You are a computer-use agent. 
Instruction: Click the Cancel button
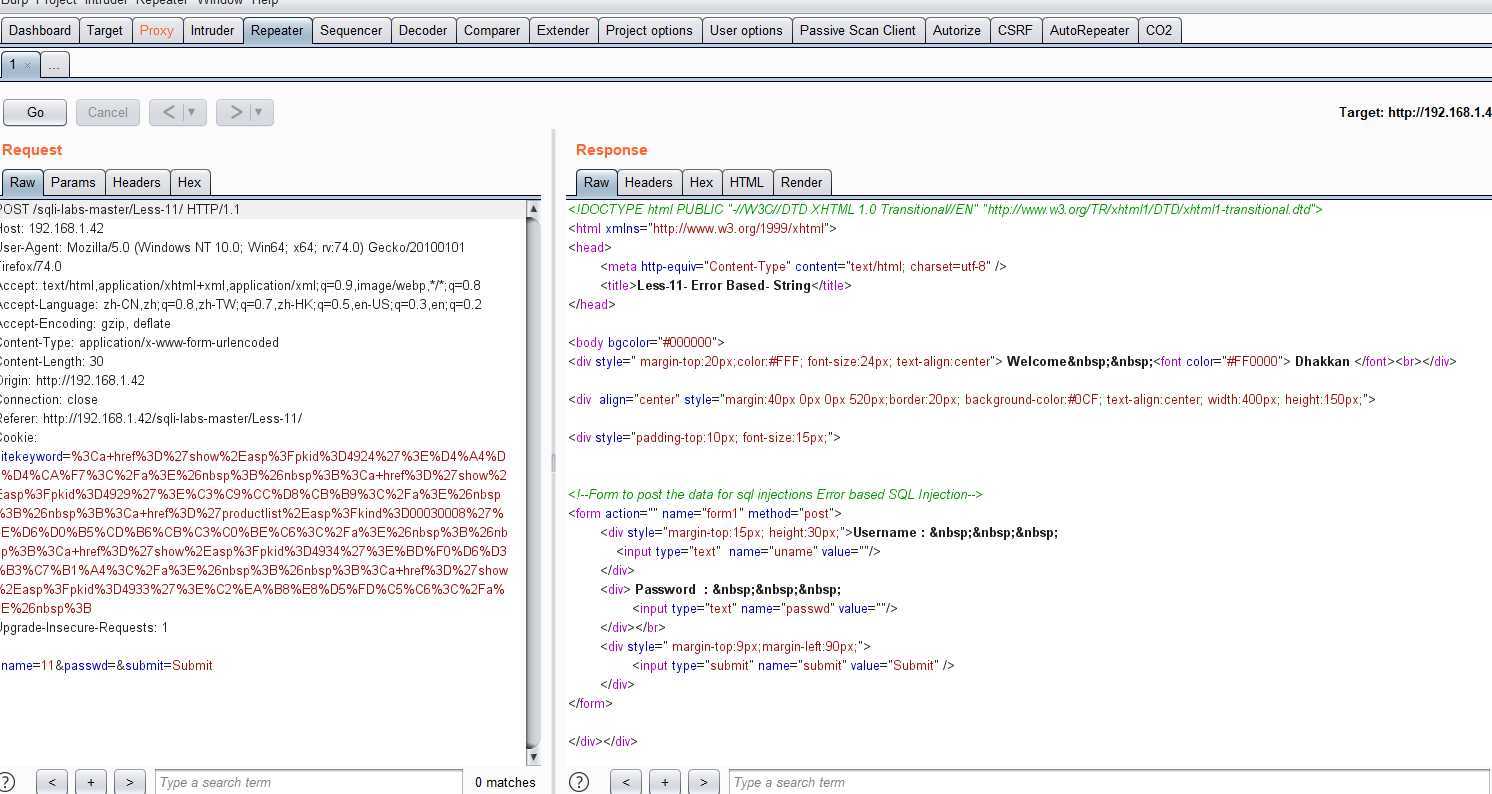click(107, 112)
